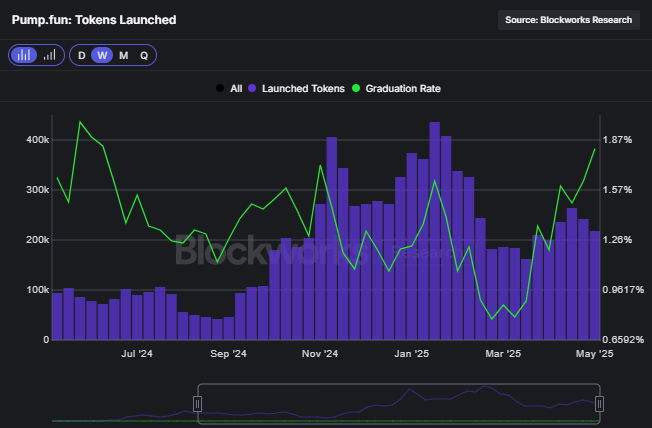Switch to the cumulative chart view icon
This screenshot has width=652, height=428.
pos(49,55)
